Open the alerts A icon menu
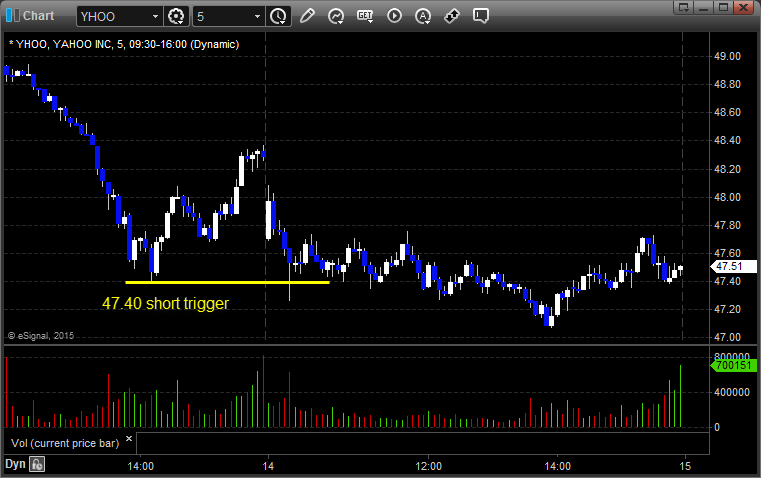This screenshot has height=478, width=761. 423,16
